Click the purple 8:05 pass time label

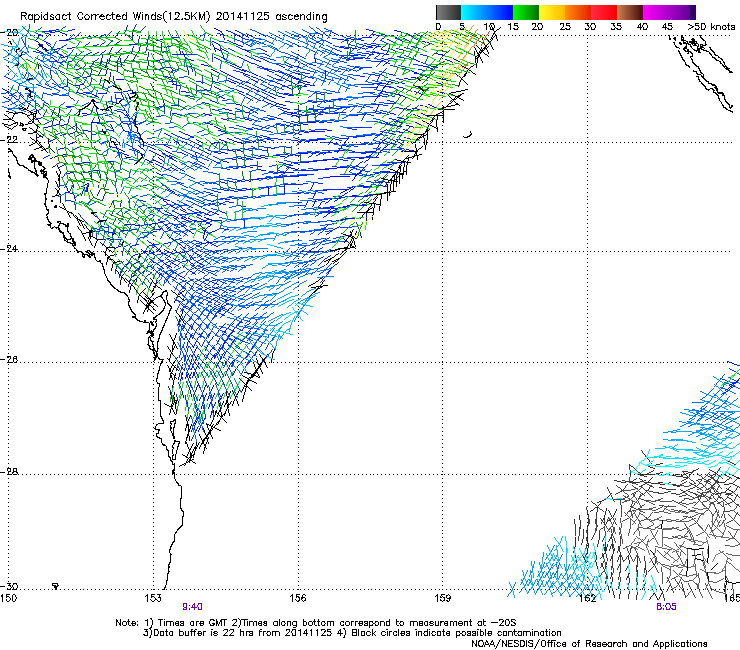(x=666, y=607)
